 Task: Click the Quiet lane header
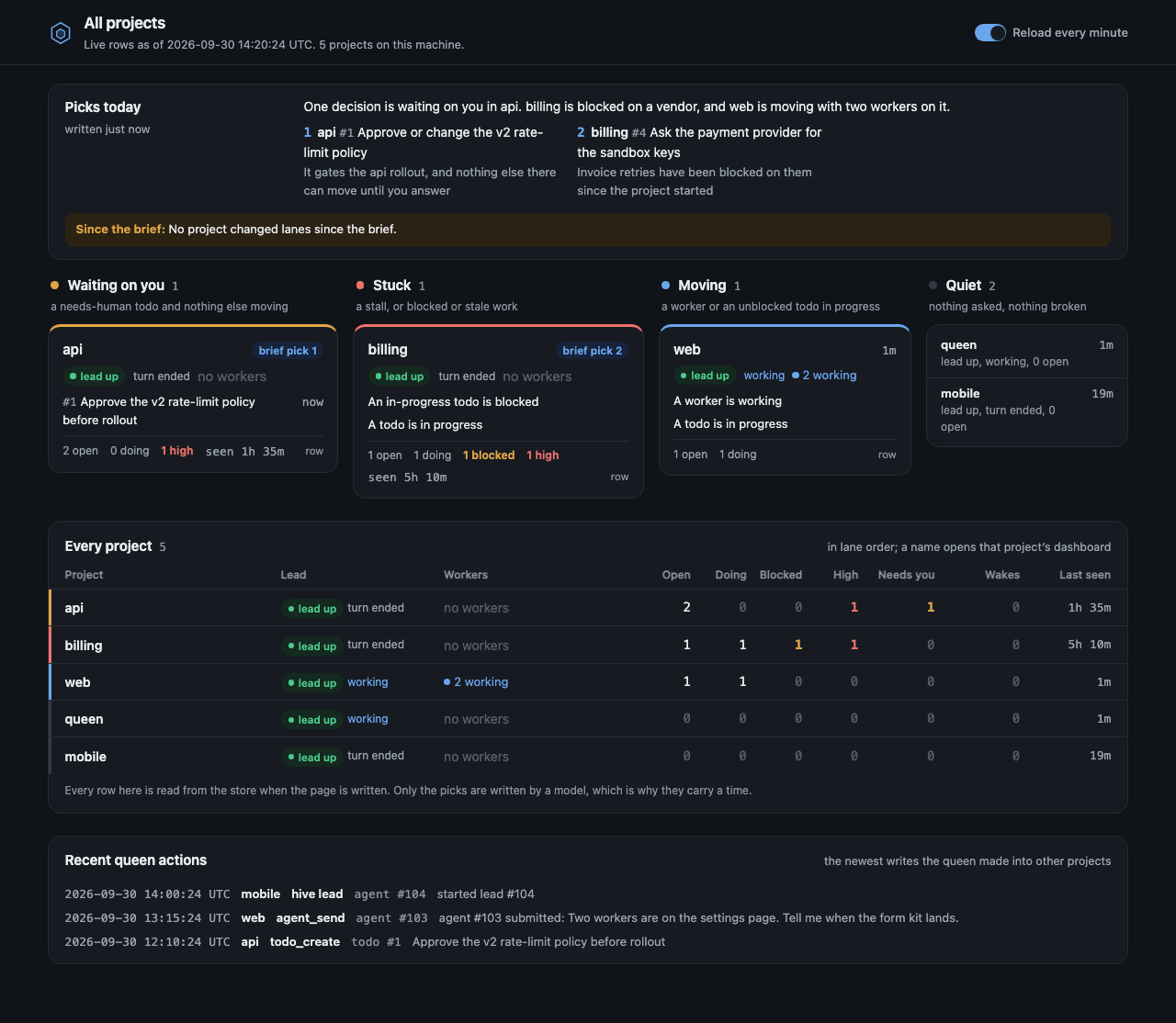coord(963,286)
